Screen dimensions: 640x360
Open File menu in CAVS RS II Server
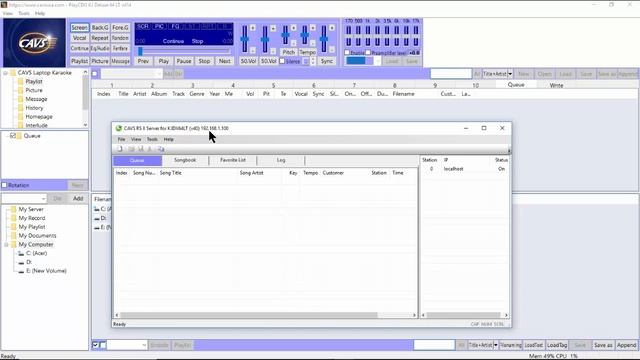[x=121, y=140]
